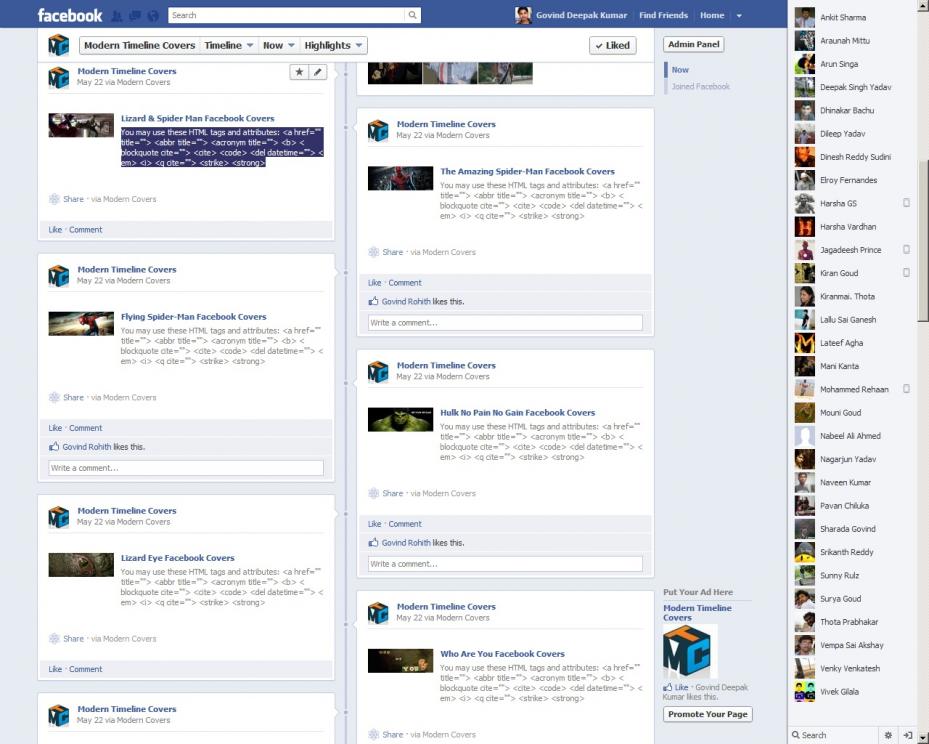Open Govind Rohith under Hulk post
The width and height of the screenshot is (929, 744).
tap(406, 543)
